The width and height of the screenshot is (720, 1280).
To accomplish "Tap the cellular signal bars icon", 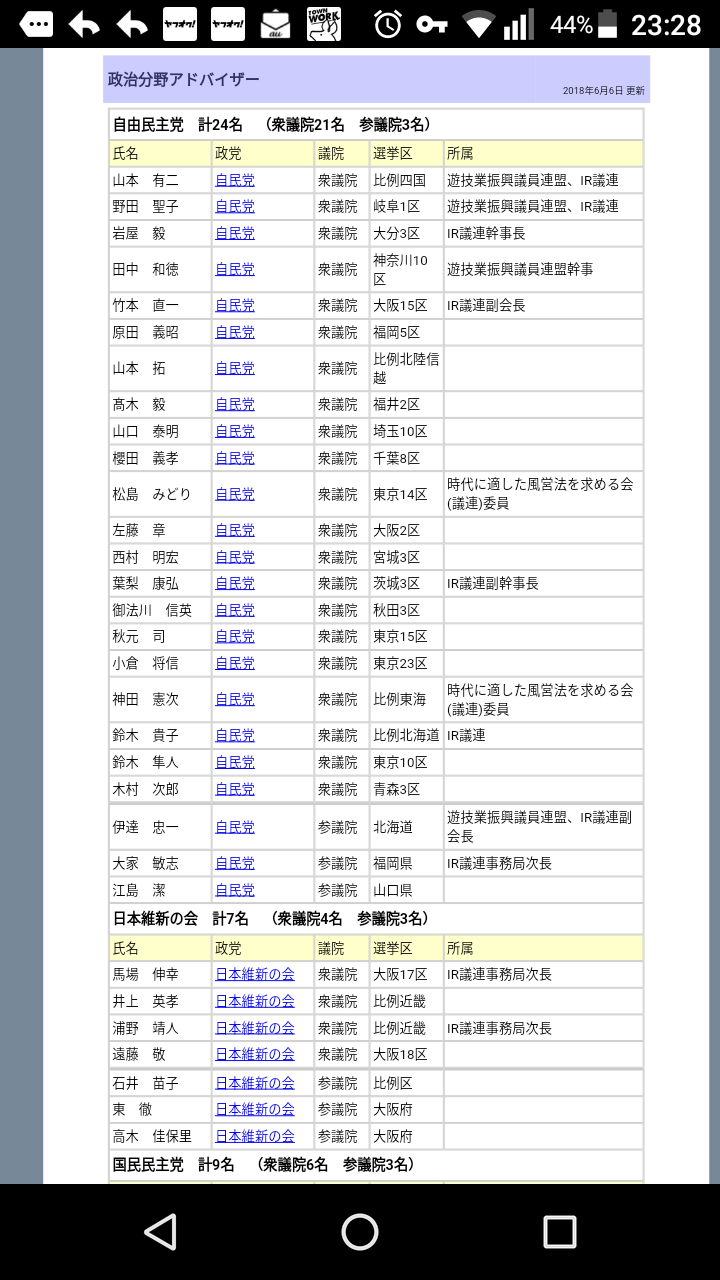I will [x=518, y=25].
